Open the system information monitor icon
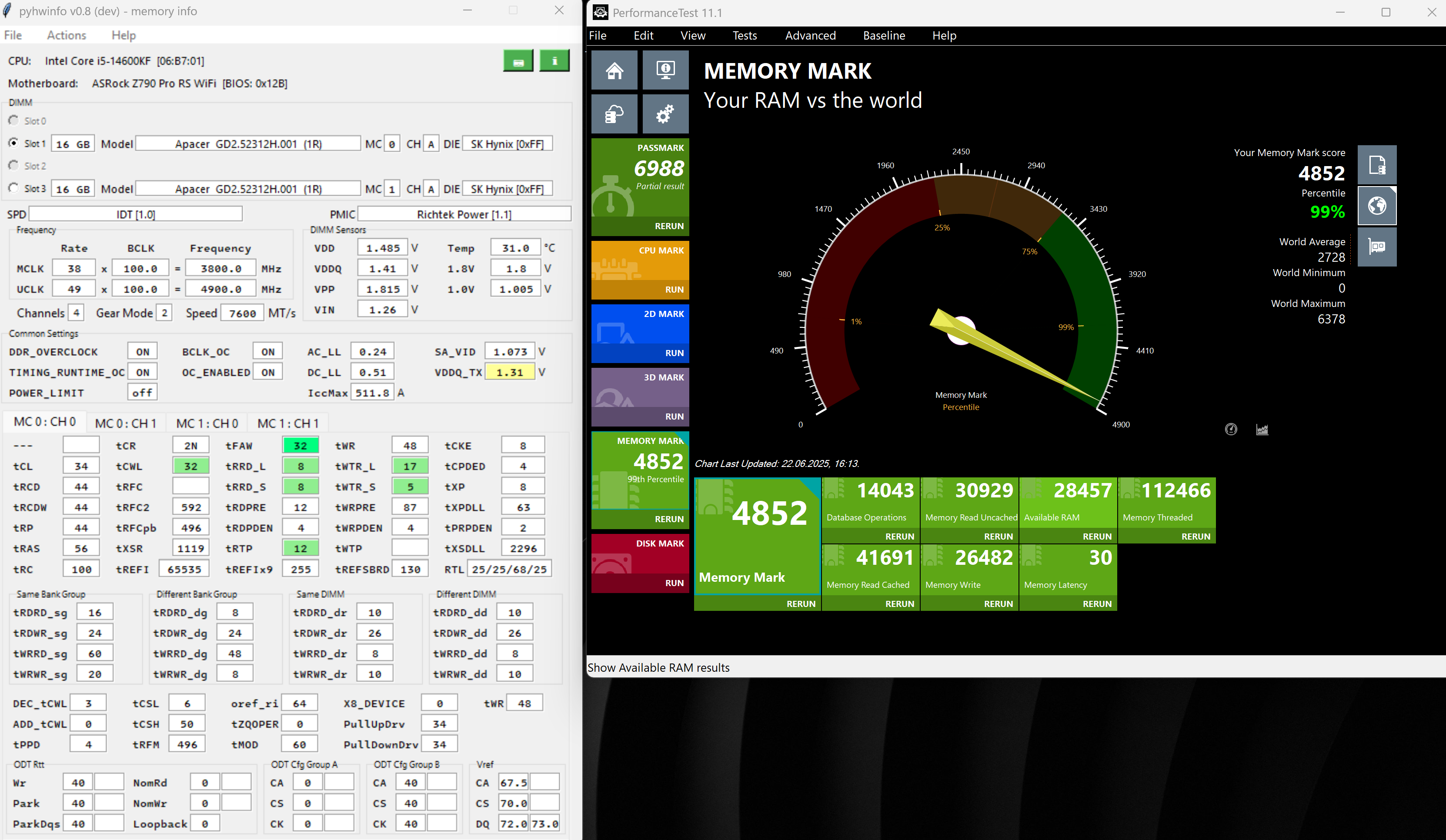Viewport: 1446px width, 840px height. [x=665, y=70]
